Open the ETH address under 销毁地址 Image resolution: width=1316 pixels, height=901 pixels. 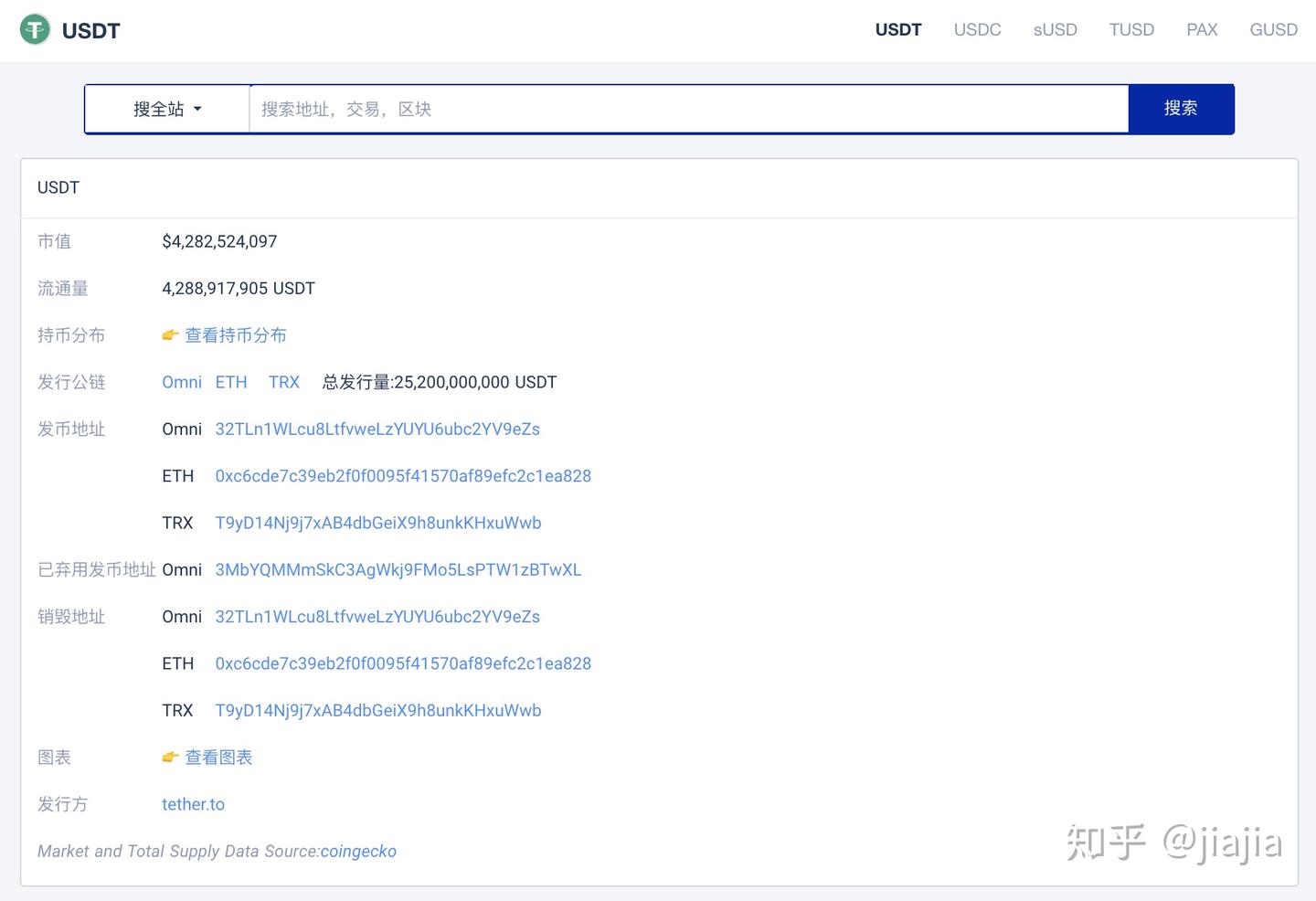coord(403,663)
